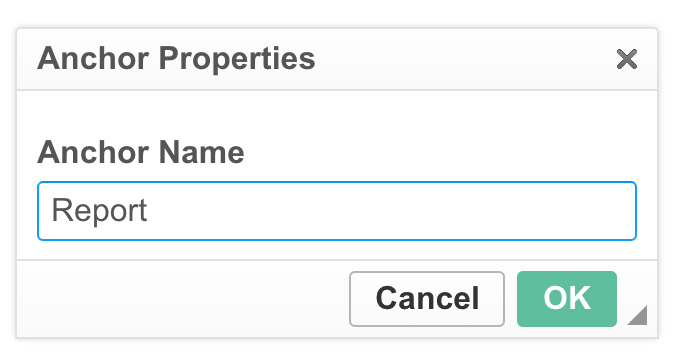Dismiss dialog using the X icon
Image resolution: width=680 pixels, height=360 pixels.
click(x=627, y=59)
